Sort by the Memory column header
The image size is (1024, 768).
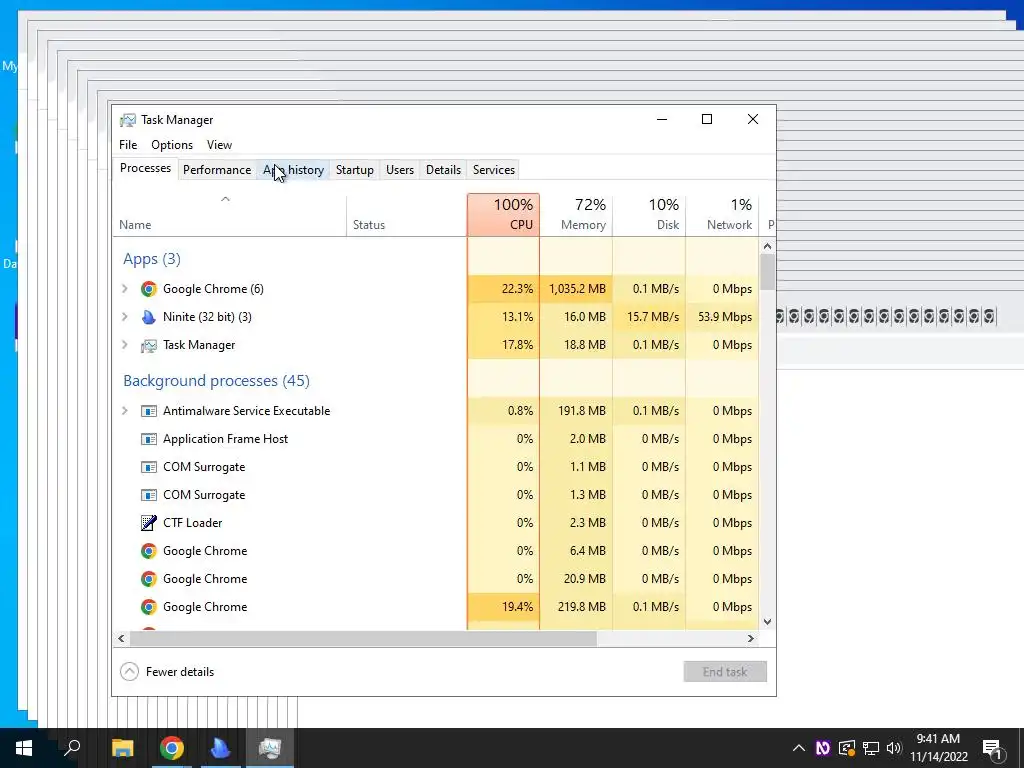pyautogui.click(x=576, y=215)
